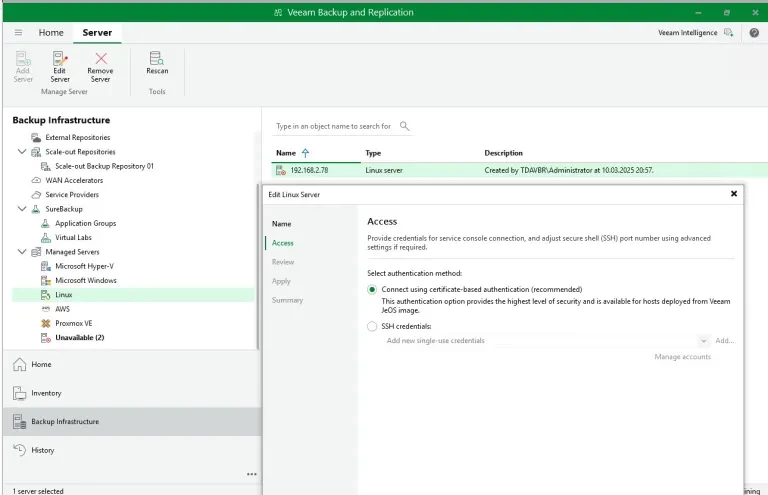
Task: Click the 'Linux server' type cell
Action: point(384,170)
